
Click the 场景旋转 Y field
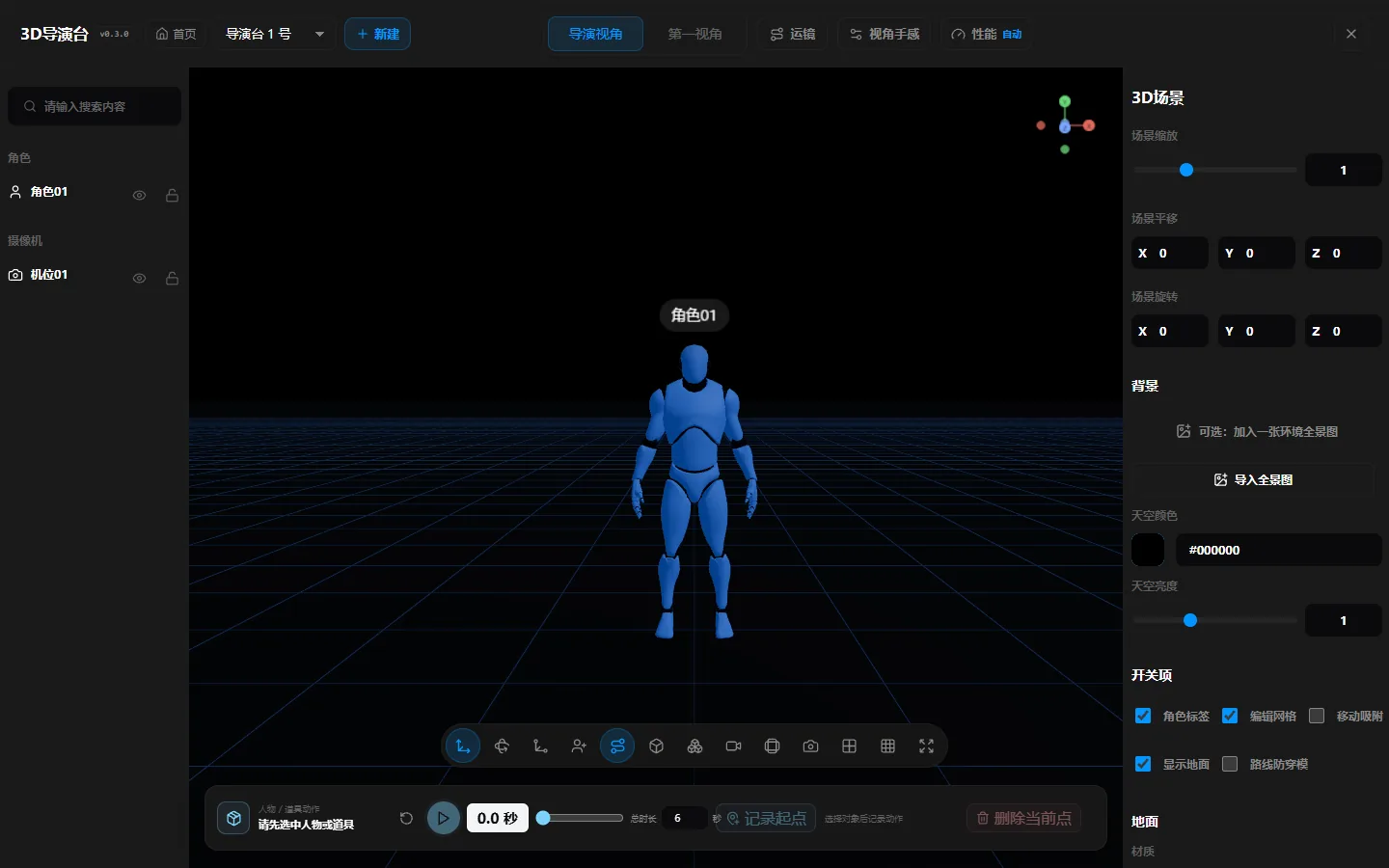tap(1256, 331)
